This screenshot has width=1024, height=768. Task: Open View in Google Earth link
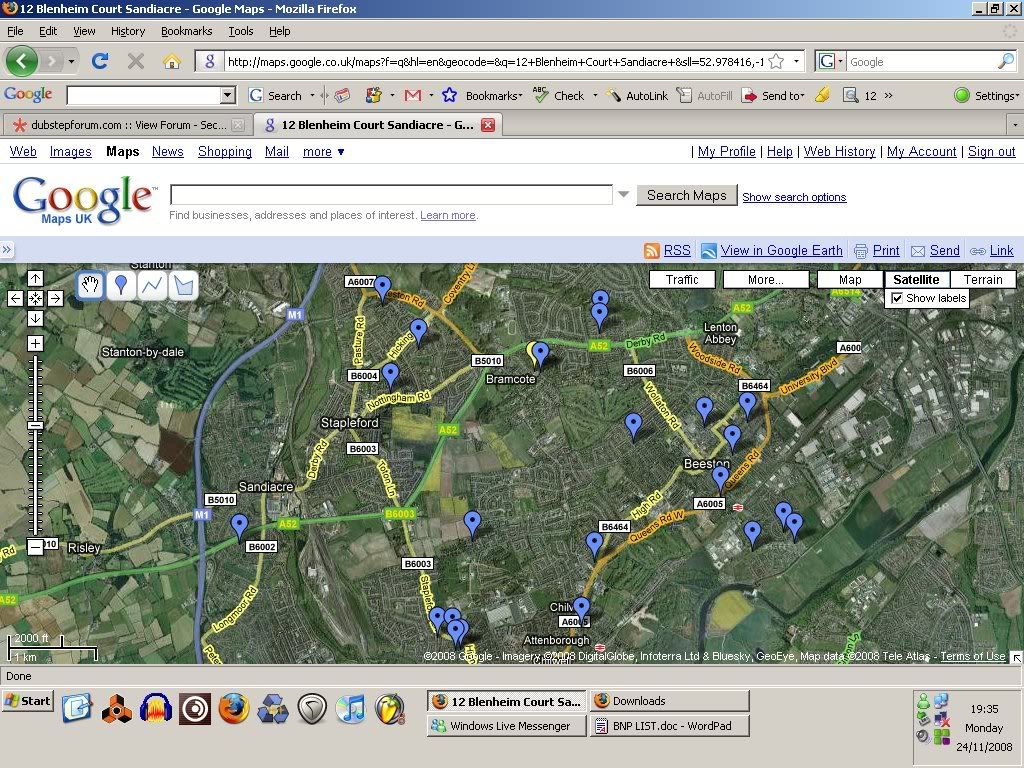coord(781,250)
